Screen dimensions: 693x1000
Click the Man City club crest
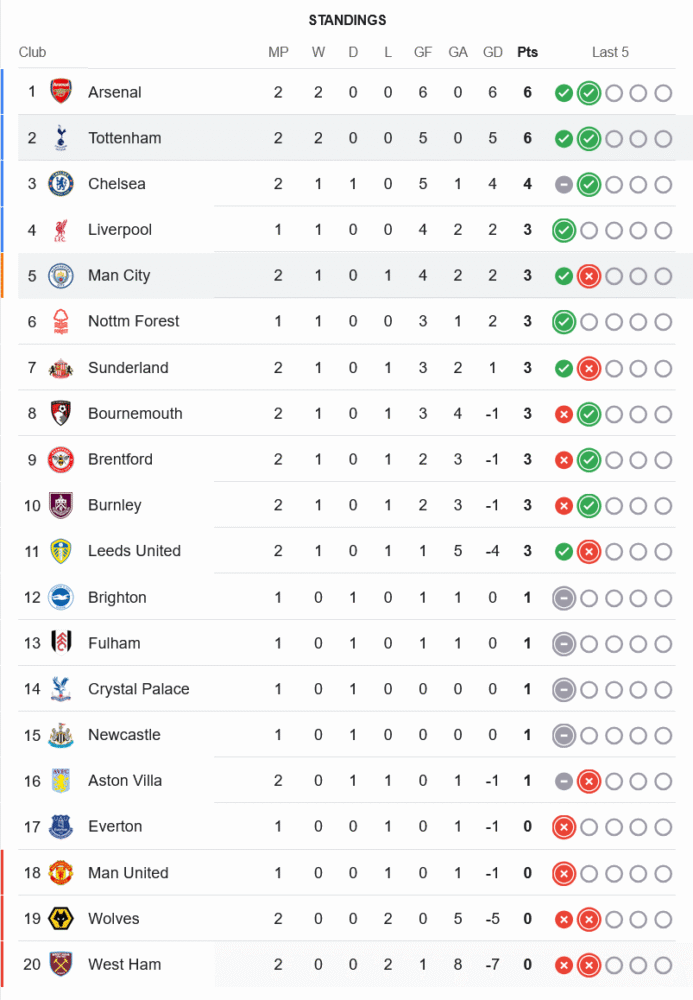(61, 276)
